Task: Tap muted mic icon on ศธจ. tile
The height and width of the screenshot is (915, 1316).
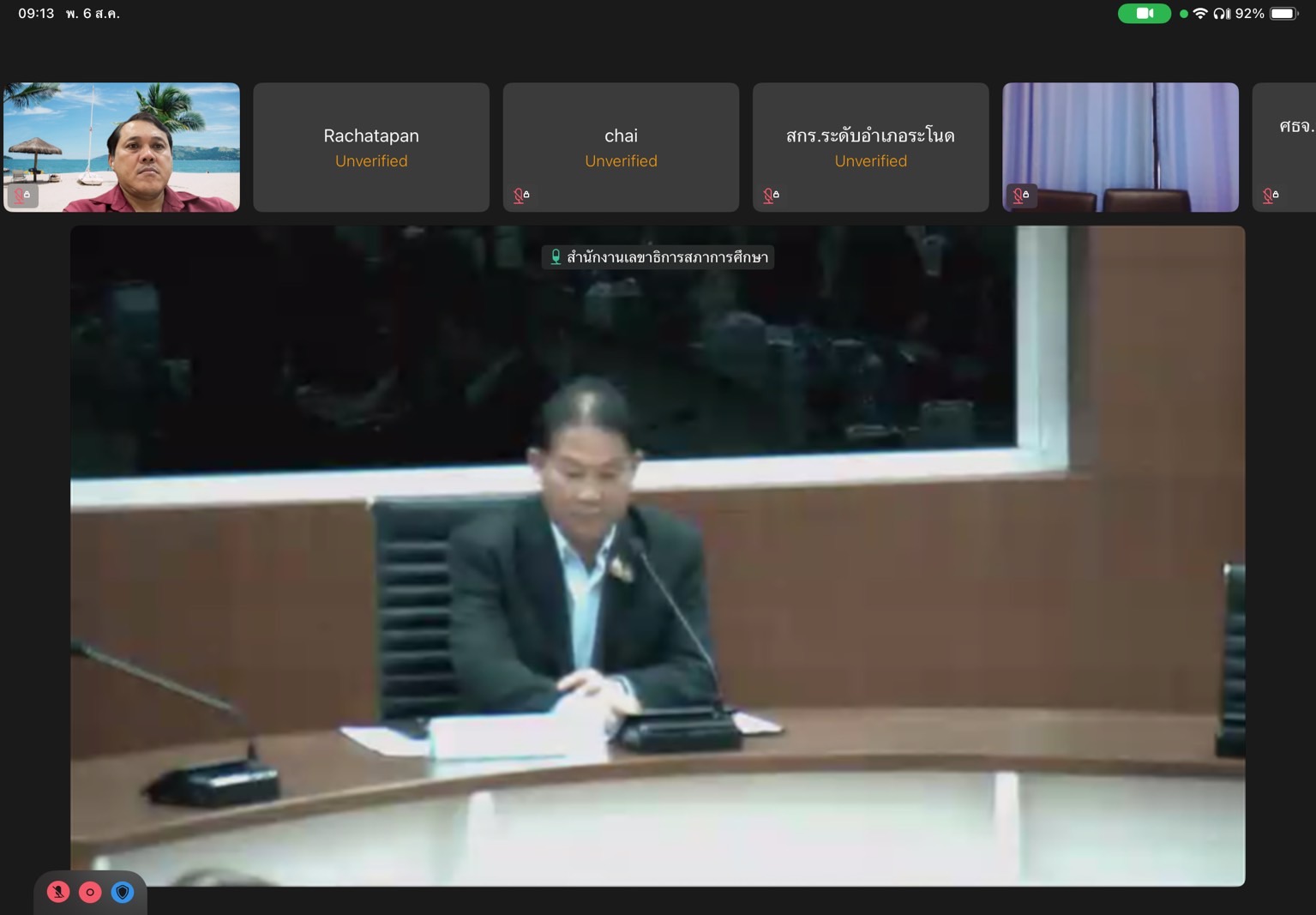Action: click(x=1271, y=196)
